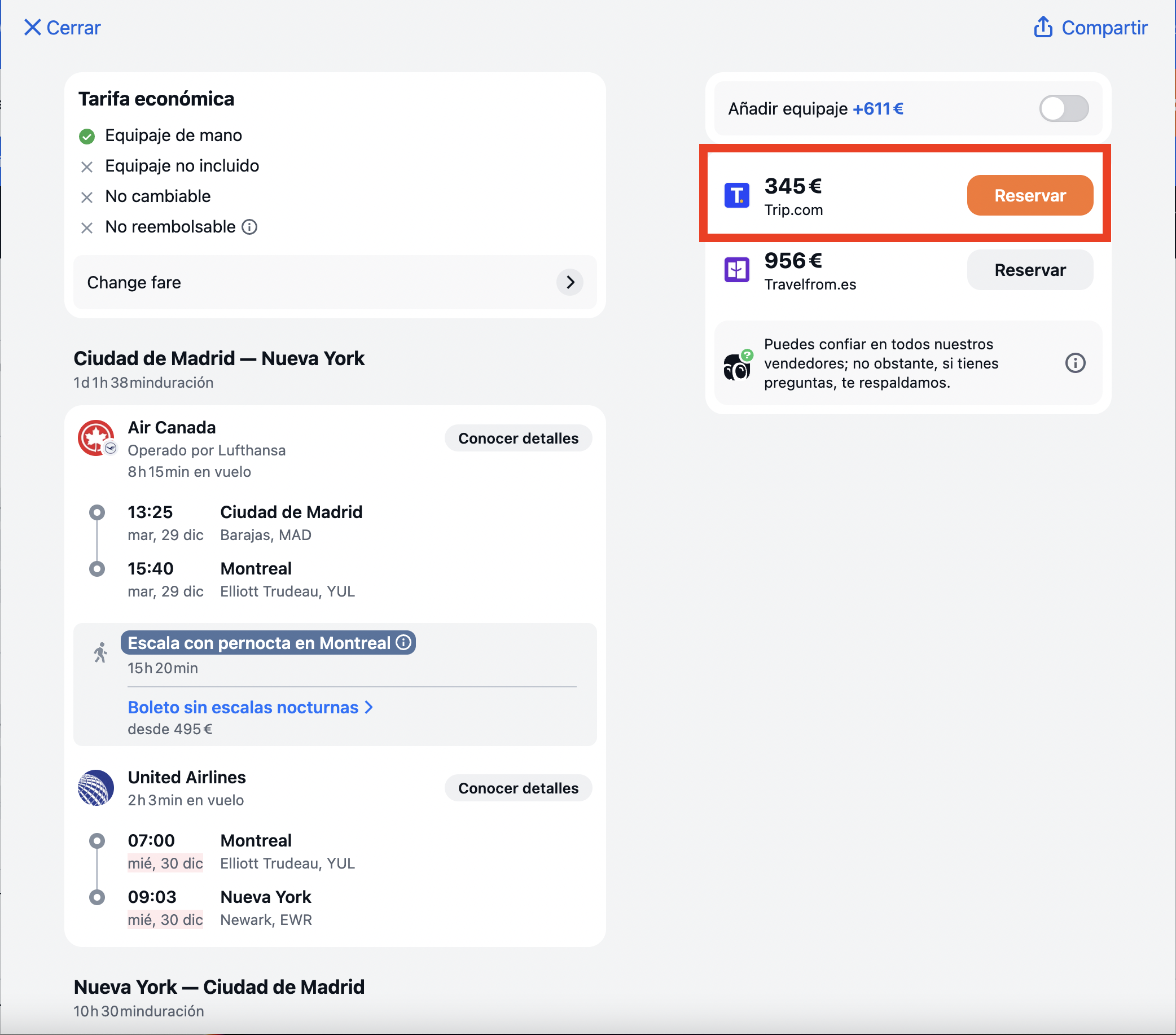Click the X icon beside No reembolsable
Screen dimensions: 1176x1035
coord(87,228)
